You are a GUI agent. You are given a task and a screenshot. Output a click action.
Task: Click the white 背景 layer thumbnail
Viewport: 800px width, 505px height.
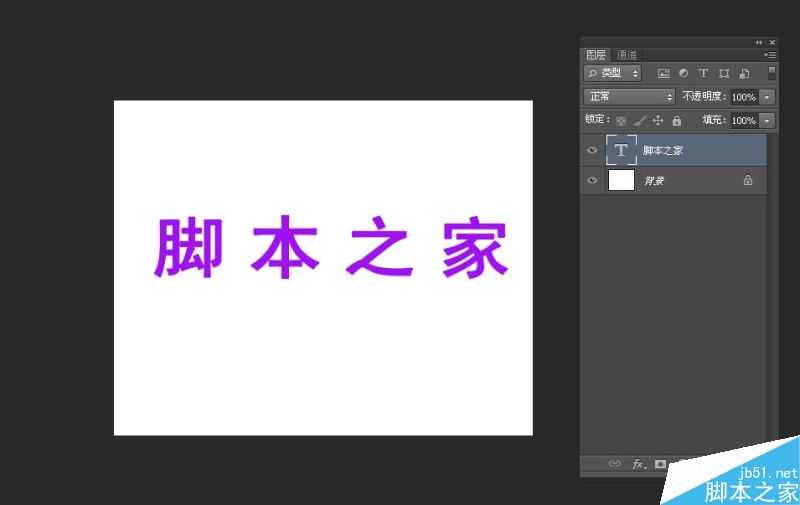coord(621,180)
